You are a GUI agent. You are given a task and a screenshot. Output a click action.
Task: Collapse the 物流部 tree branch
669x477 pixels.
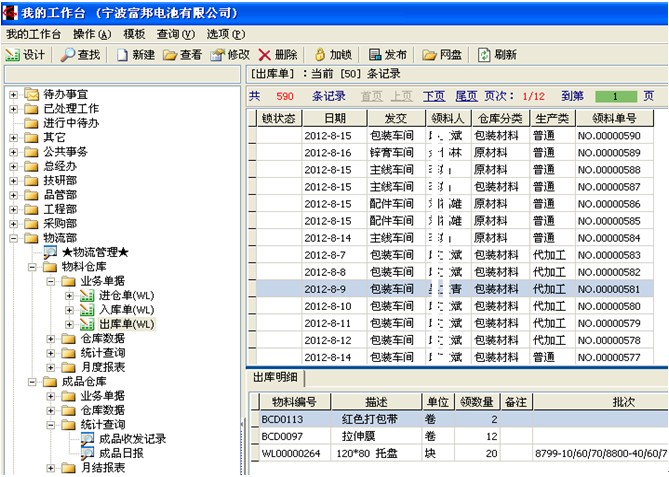click(x=13, y=239)
